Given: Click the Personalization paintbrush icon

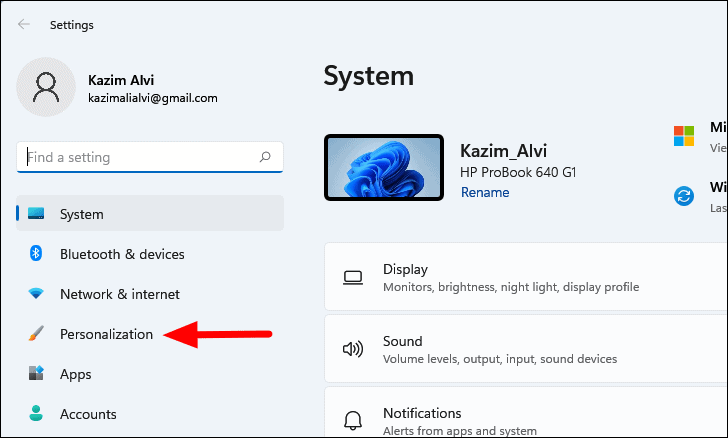Looking at the screenshot, I should pyautogui.click(x=36, y=333).
